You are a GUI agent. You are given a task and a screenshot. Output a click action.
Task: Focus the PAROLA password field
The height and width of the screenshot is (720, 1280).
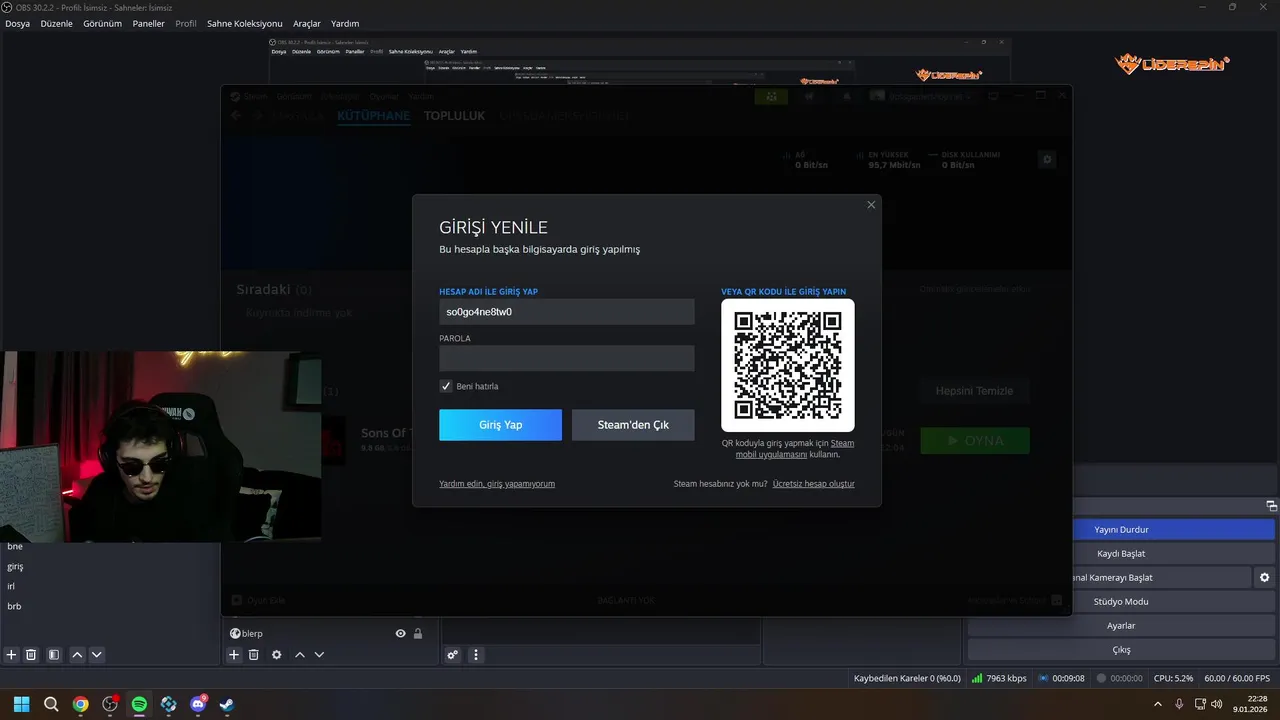point(567,358)
